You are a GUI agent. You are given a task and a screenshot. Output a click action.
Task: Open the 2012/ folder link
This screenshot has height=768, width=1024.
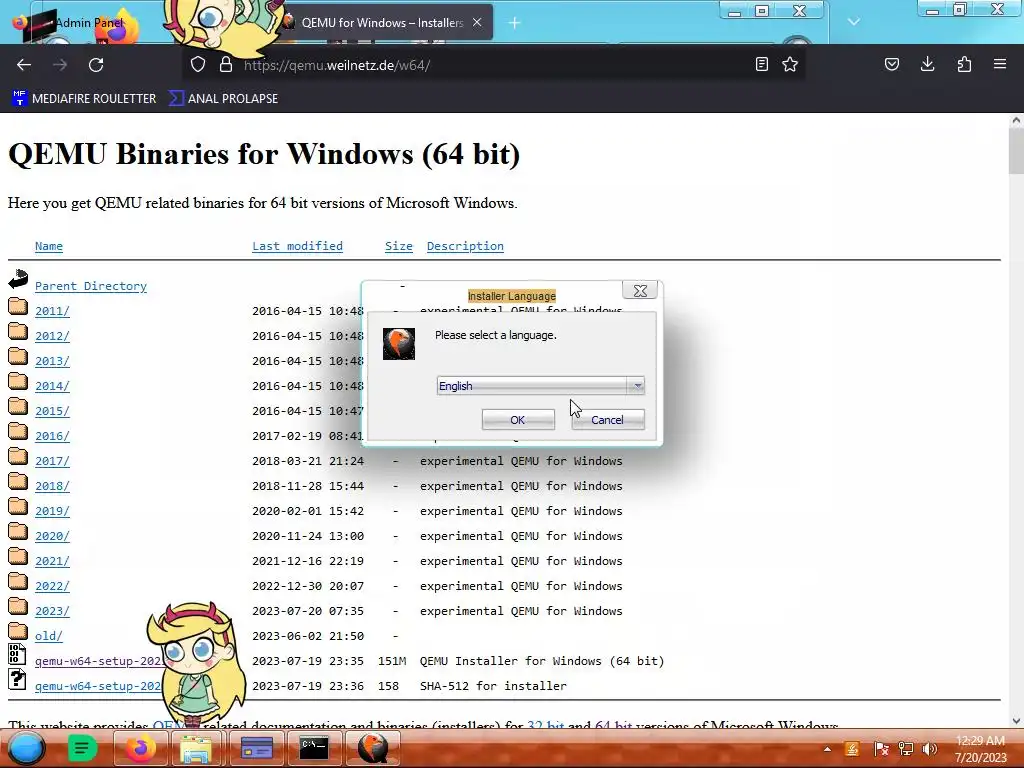[x=52, y=336]
